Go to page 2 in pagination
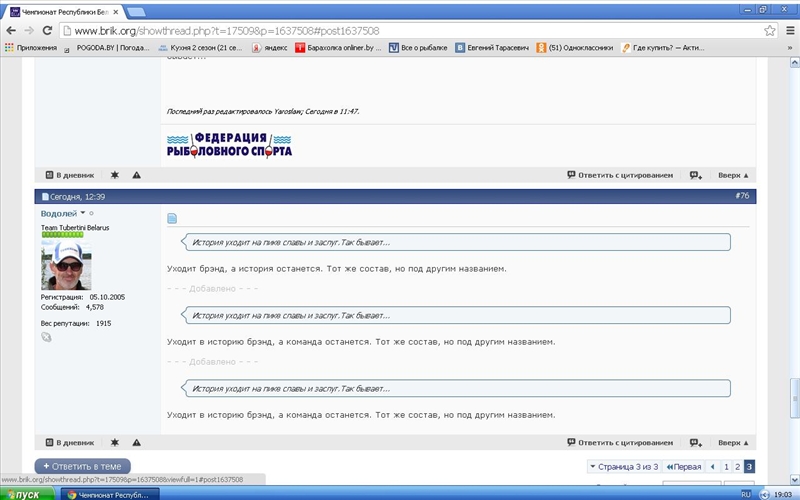The width and height of the screenshot is (800, 500). (737, 466)
